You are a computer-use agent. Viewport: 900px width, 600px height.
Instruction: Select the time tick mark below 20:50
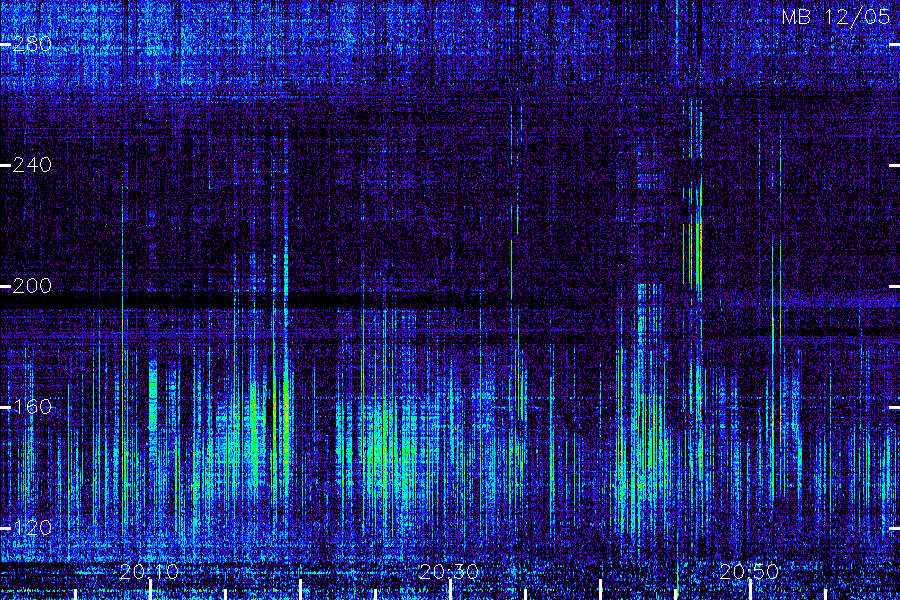(x=751, y=590)
